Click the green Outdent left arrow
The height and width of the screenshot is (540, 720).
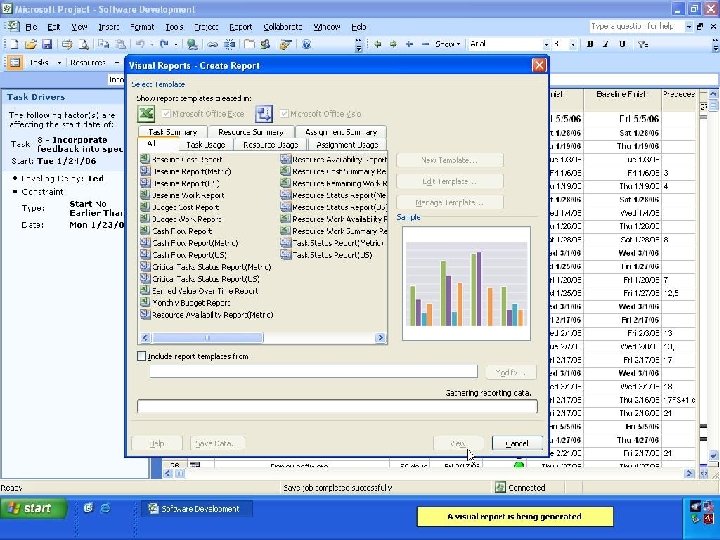[x=377, y=44]
